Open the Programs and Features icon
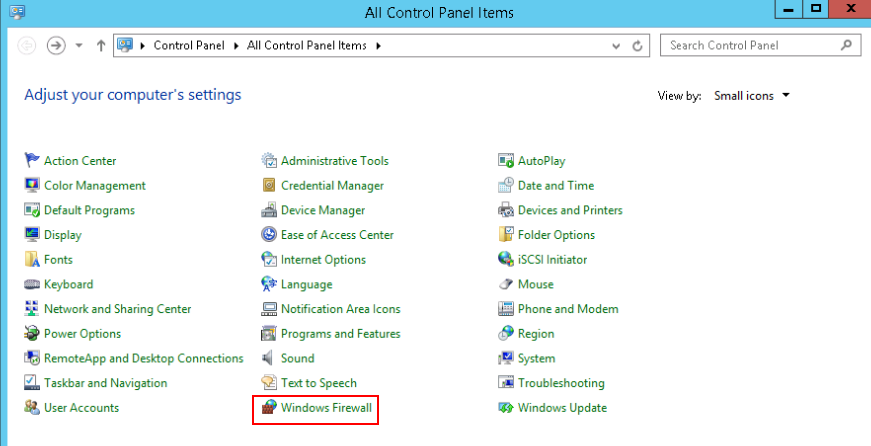The height and width of the screenshot is (446, 871). pos(269,333)
